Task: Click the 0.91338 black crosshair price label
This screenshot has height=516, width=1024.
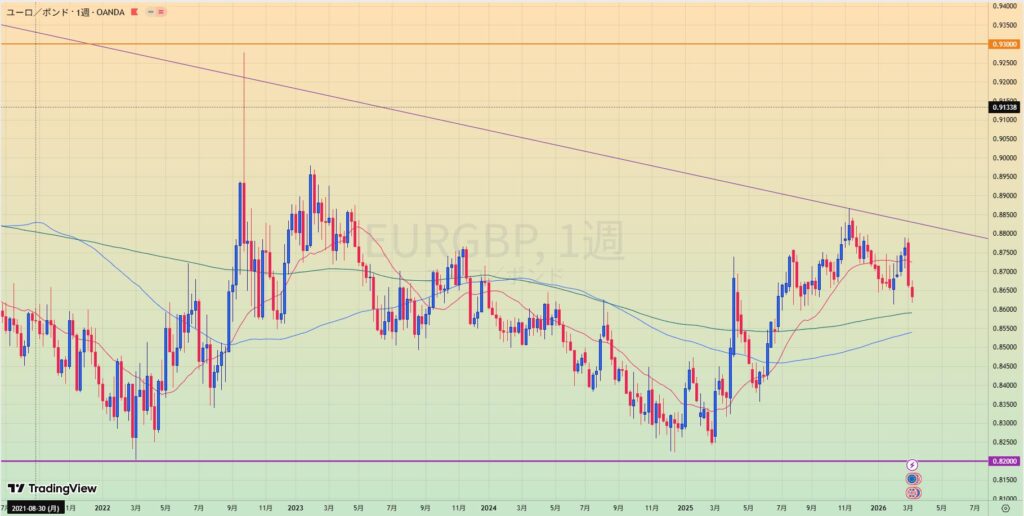Action: [x=1004, y=107]
